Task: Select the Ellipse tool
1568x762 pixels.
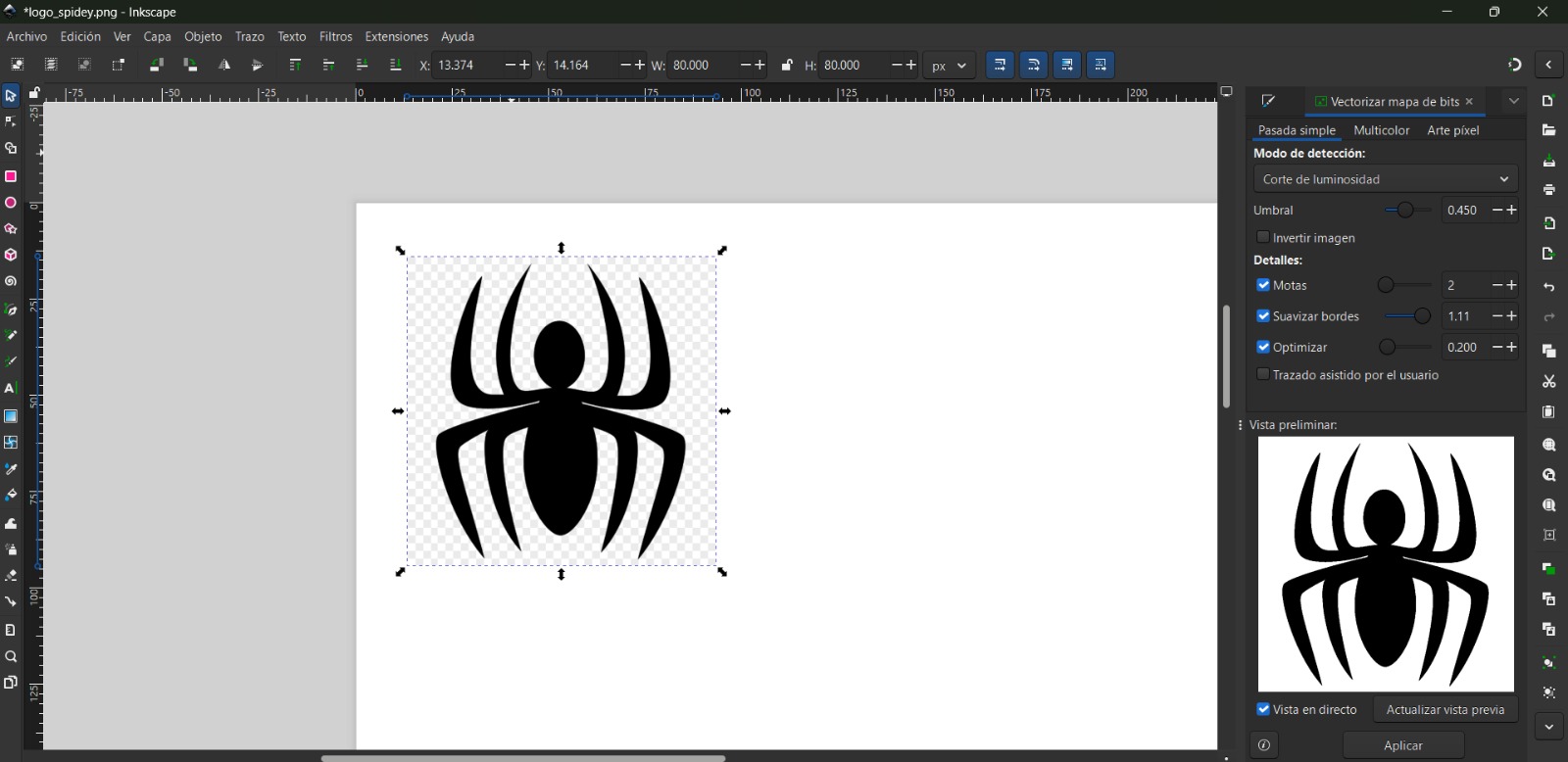Action: tap(11, 204)
